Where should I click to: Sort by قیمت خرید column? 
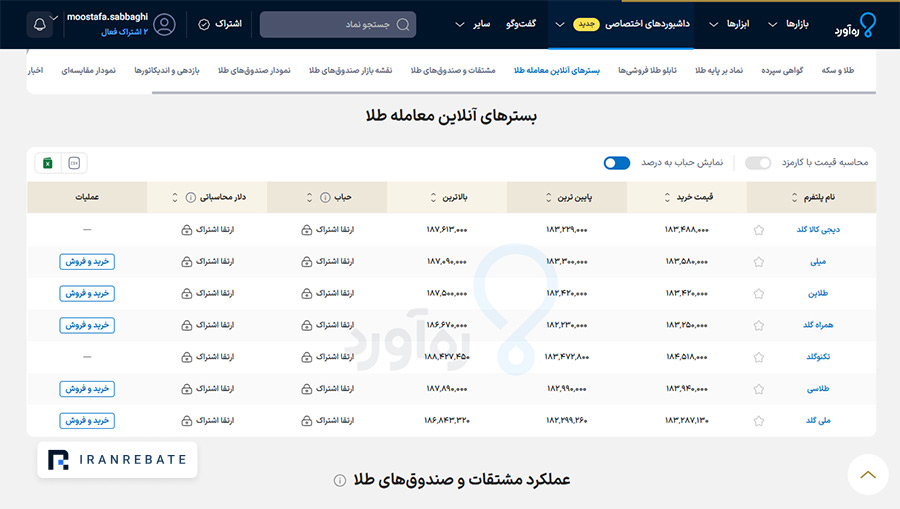click(667, 197)
